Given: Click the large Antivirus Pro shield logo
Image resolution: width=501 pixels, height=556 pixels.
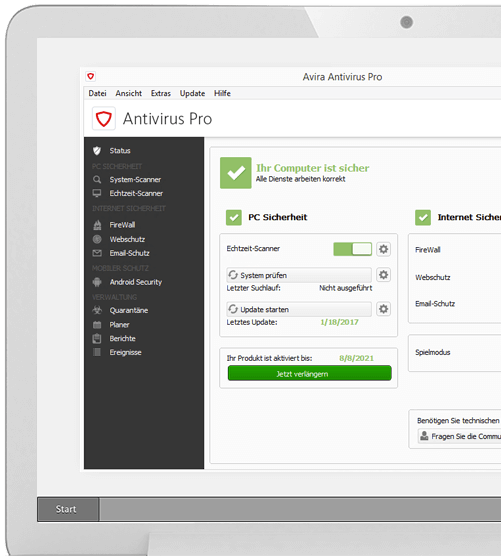Looking at the screenshot, I should tap(104, 118).
